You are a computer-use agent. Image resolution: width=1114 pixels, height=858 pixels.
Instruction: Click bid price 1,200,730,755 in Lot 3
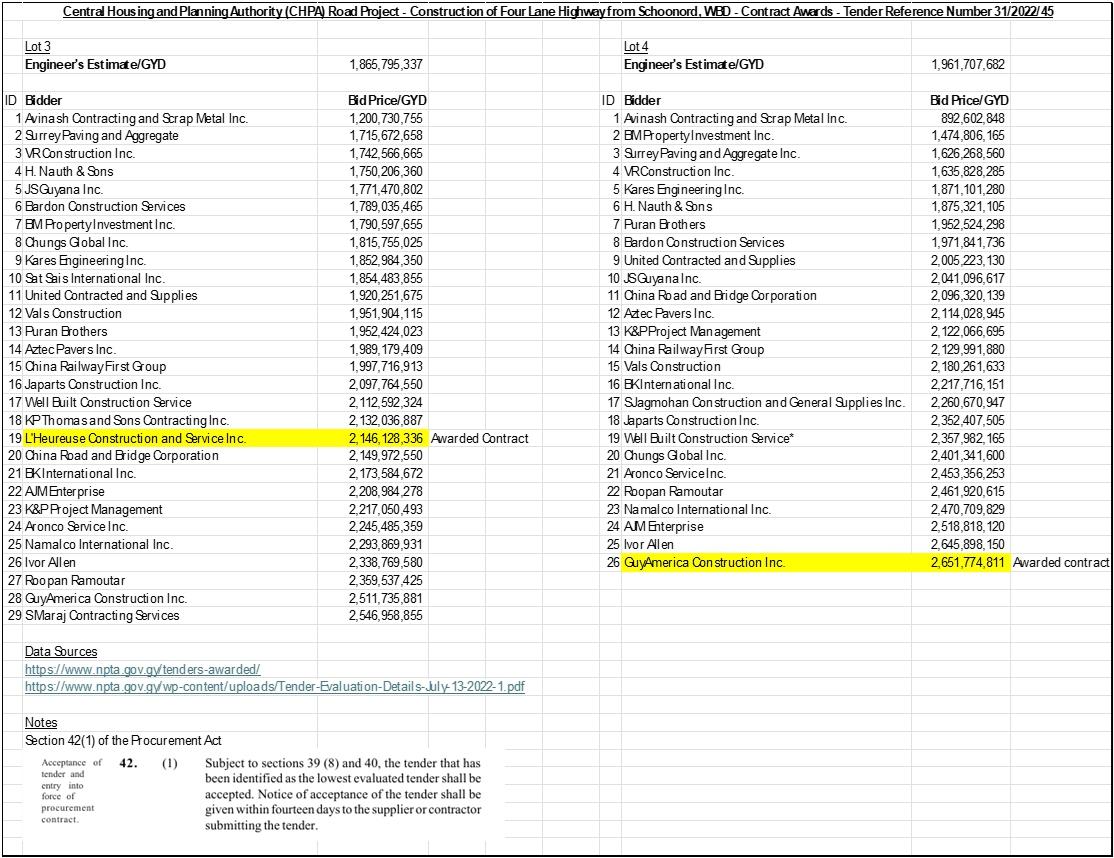tap(386, 119)
